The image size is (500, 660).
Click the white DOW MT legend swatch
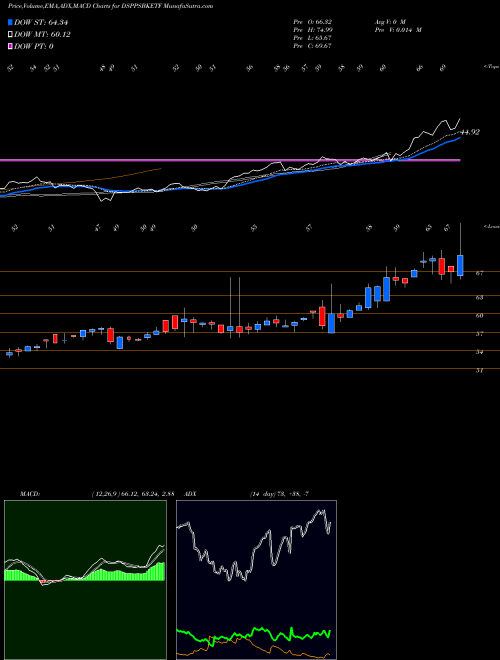[10, 35]
